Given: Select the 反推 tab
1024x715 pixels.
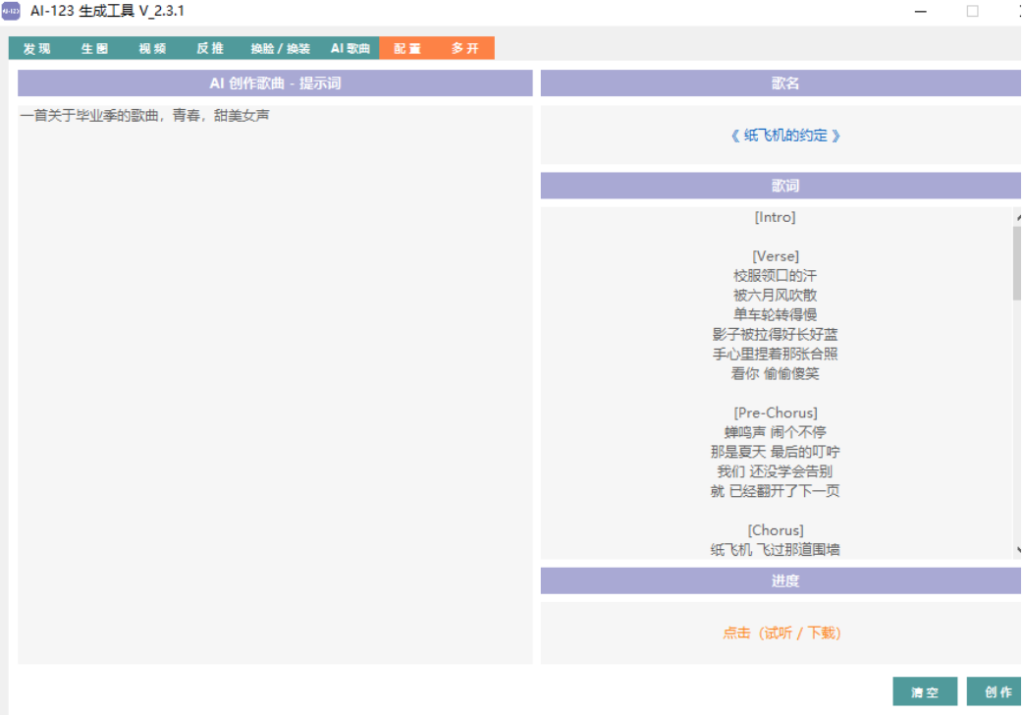Looking at the screenshot, I should click(210, 48).
